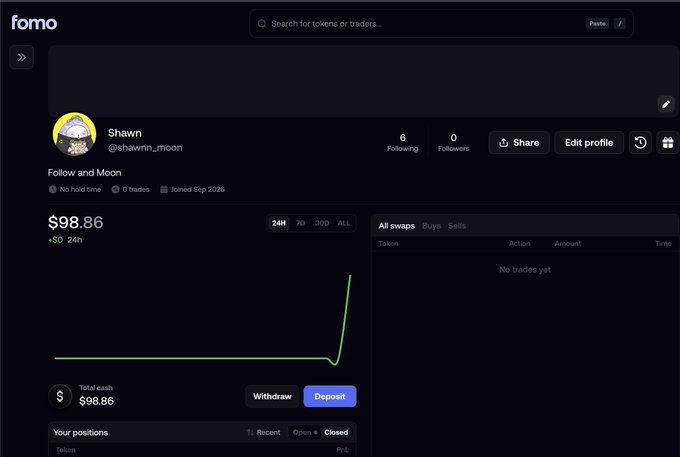Image resolution: width=680 pixels, height=457 pixels.
Task: Click the Withdraw button
Action: (272, 396)
